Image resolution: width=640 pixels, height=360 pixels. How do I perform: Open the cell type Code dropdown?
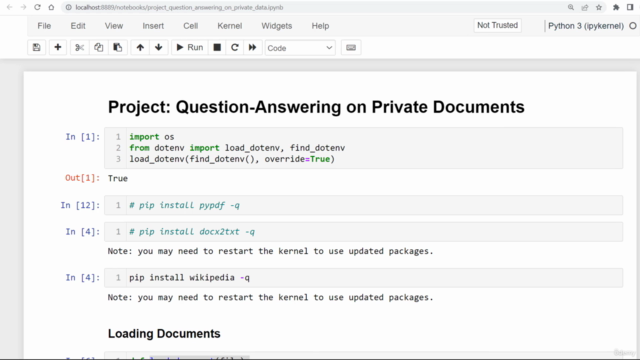point(300,48)
